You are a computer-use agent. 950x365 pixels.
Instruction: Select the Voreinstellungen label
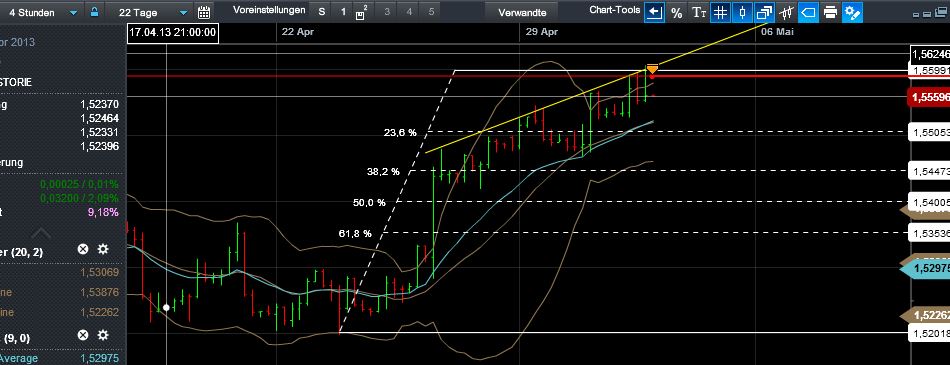pyautogui.click(x=269, y=11)
